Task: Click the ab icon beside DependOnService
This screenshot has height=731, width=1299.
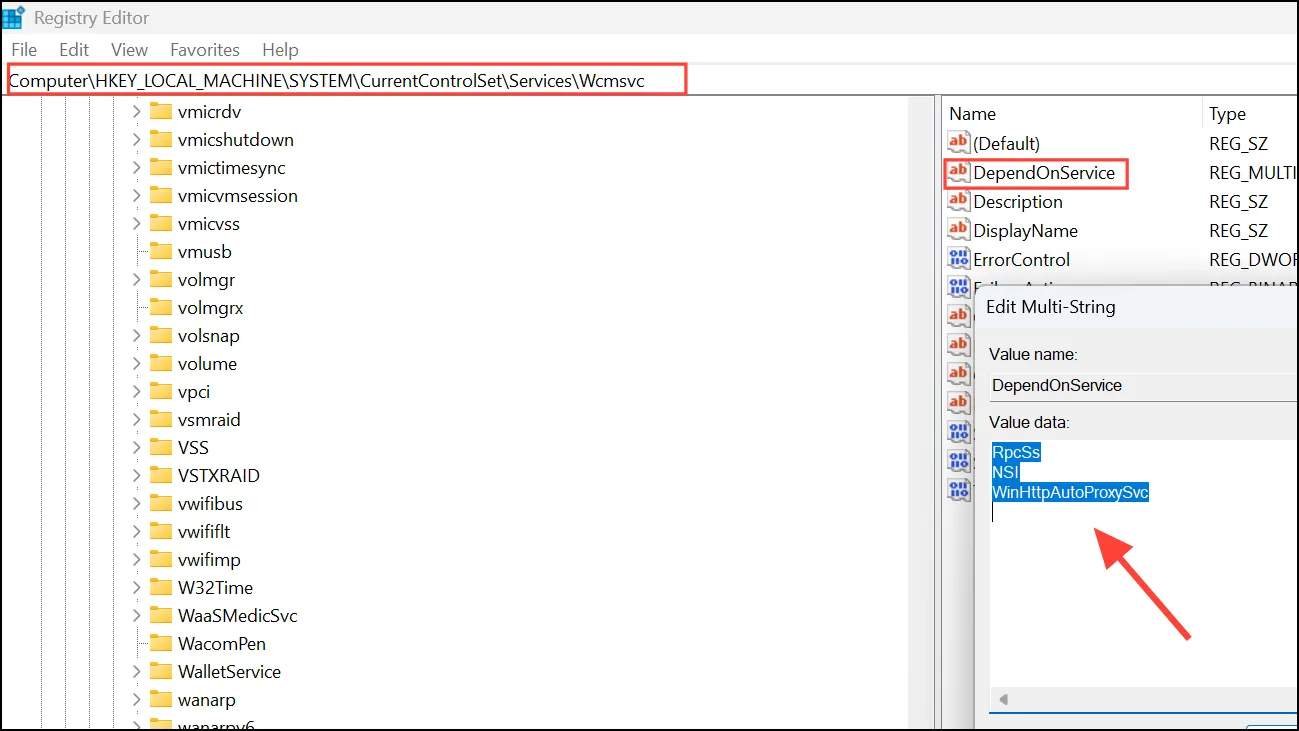Action: pos(959,172)
